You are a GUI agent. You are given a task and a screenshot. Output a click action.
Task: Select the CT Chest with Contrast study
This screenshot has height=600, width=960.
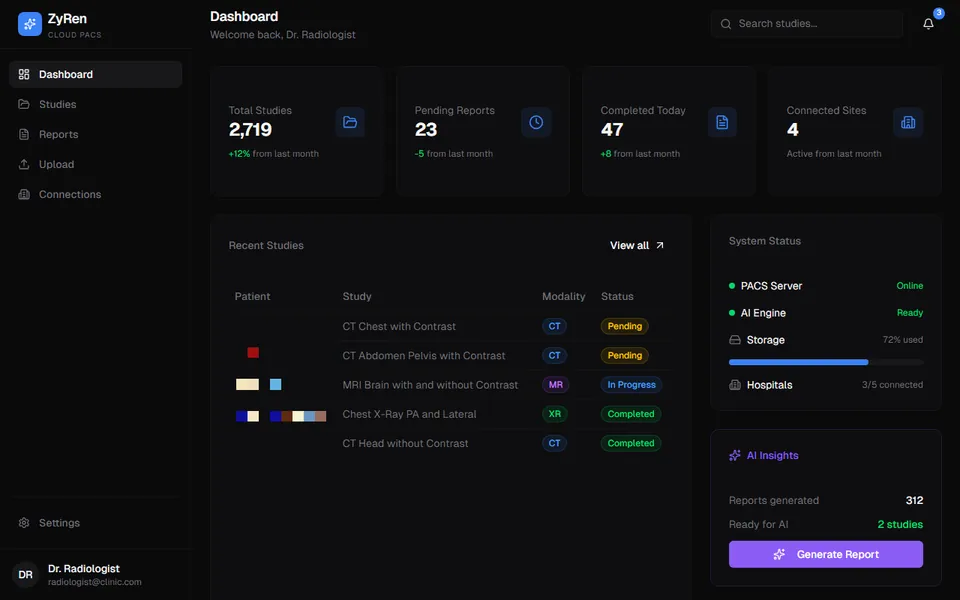click(399, 326)
